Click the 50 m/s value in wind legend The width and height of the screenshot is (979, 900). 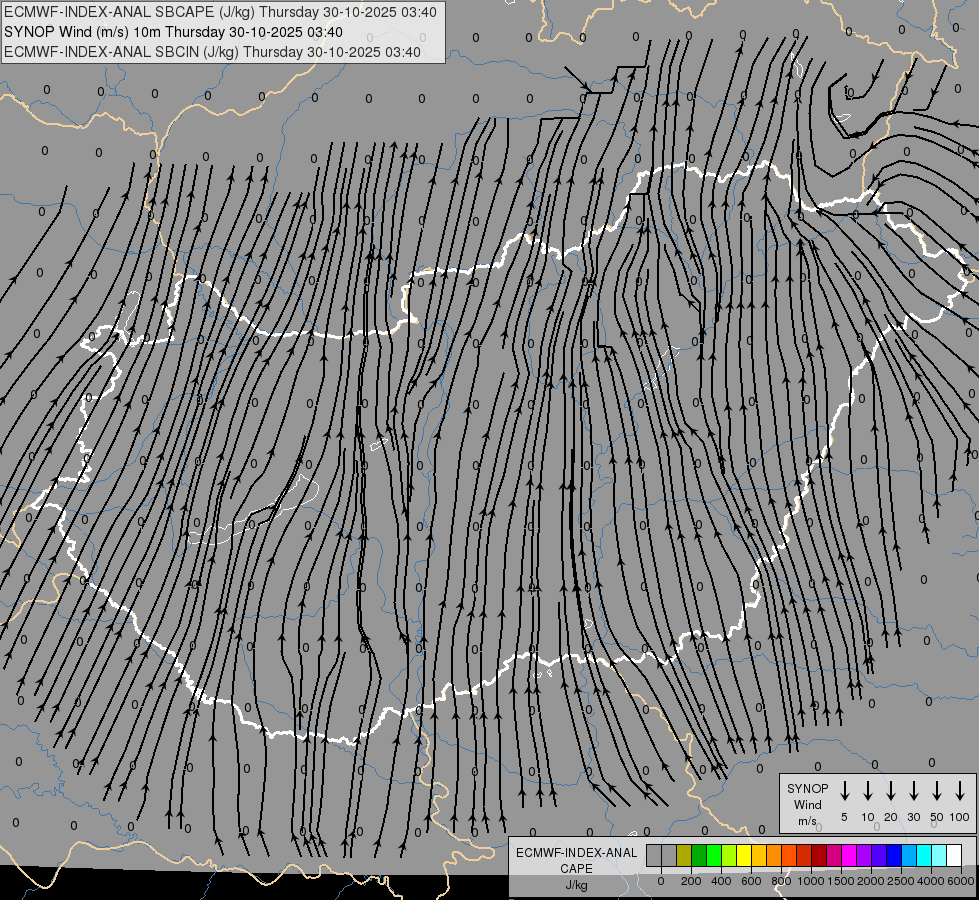click(937, 817)
